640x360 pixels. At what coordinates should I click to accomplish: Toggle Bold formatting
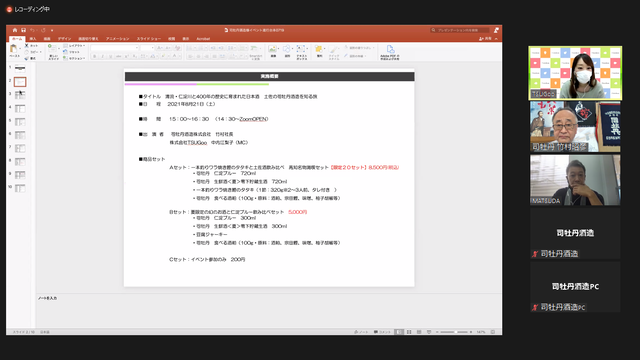(x=95, y=56)
